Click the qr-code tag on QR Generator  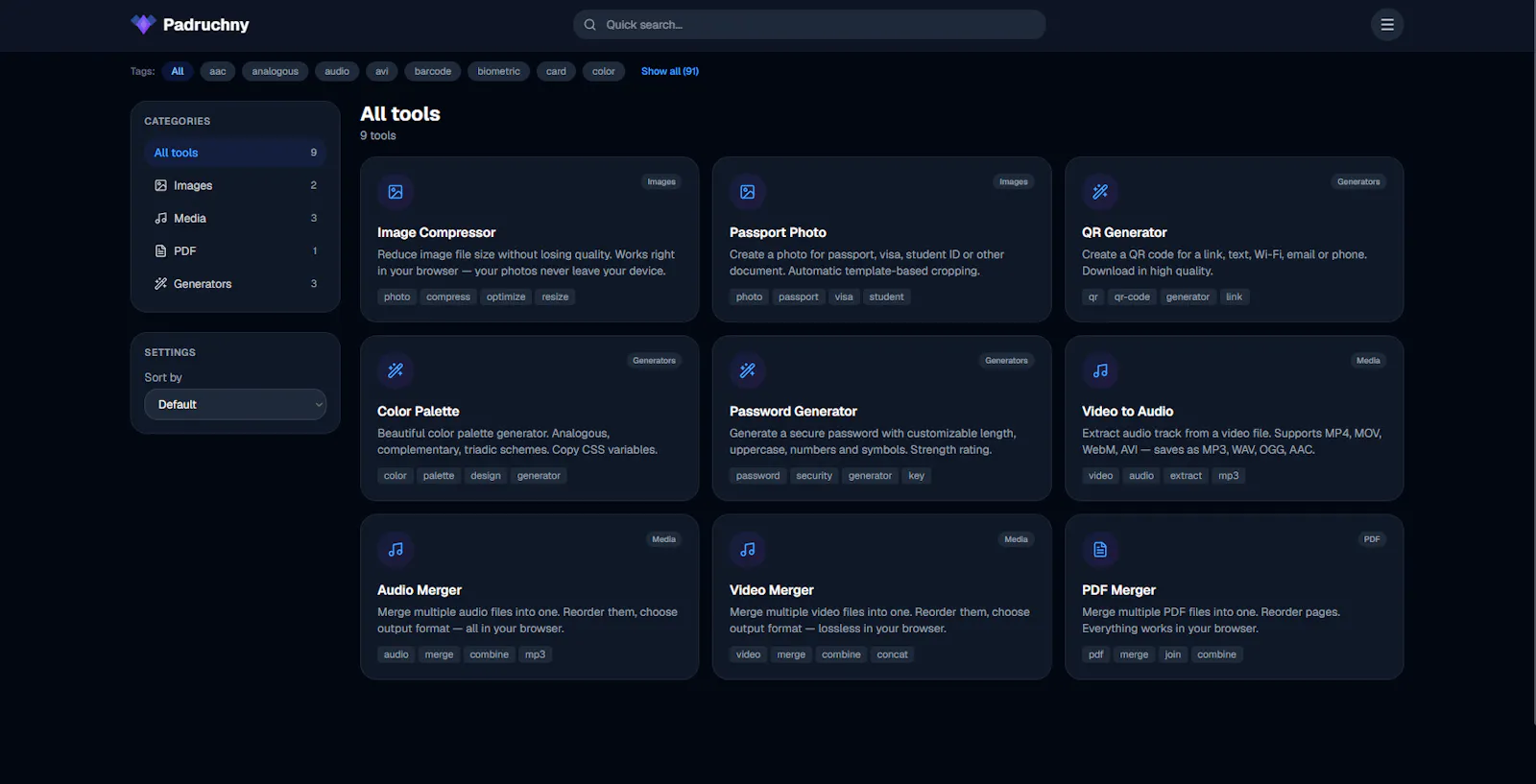pos(1132,297)
